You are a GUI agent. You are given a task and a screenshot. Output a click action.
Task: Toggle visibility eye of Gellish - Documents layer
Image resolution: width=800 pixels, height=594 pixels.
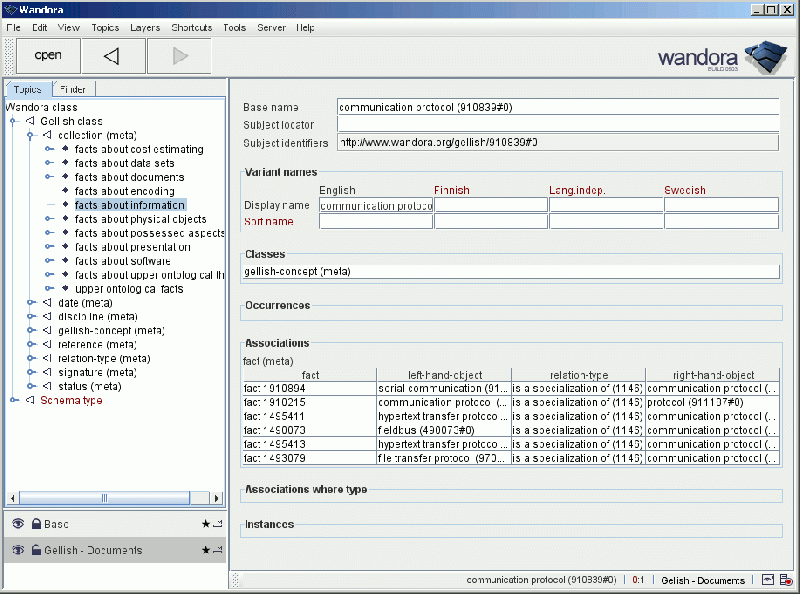click(18, 550)
